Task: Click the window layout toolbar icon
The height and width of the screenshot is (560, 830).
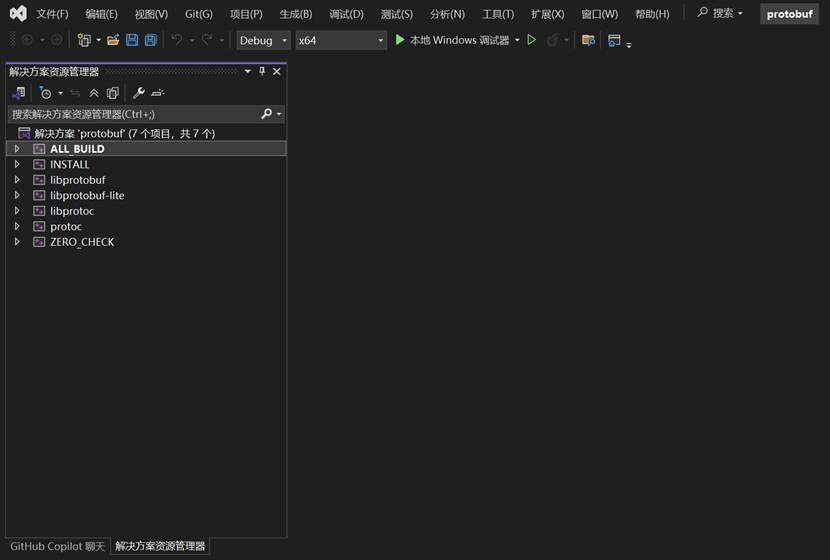Action: [x=614, y=40]
